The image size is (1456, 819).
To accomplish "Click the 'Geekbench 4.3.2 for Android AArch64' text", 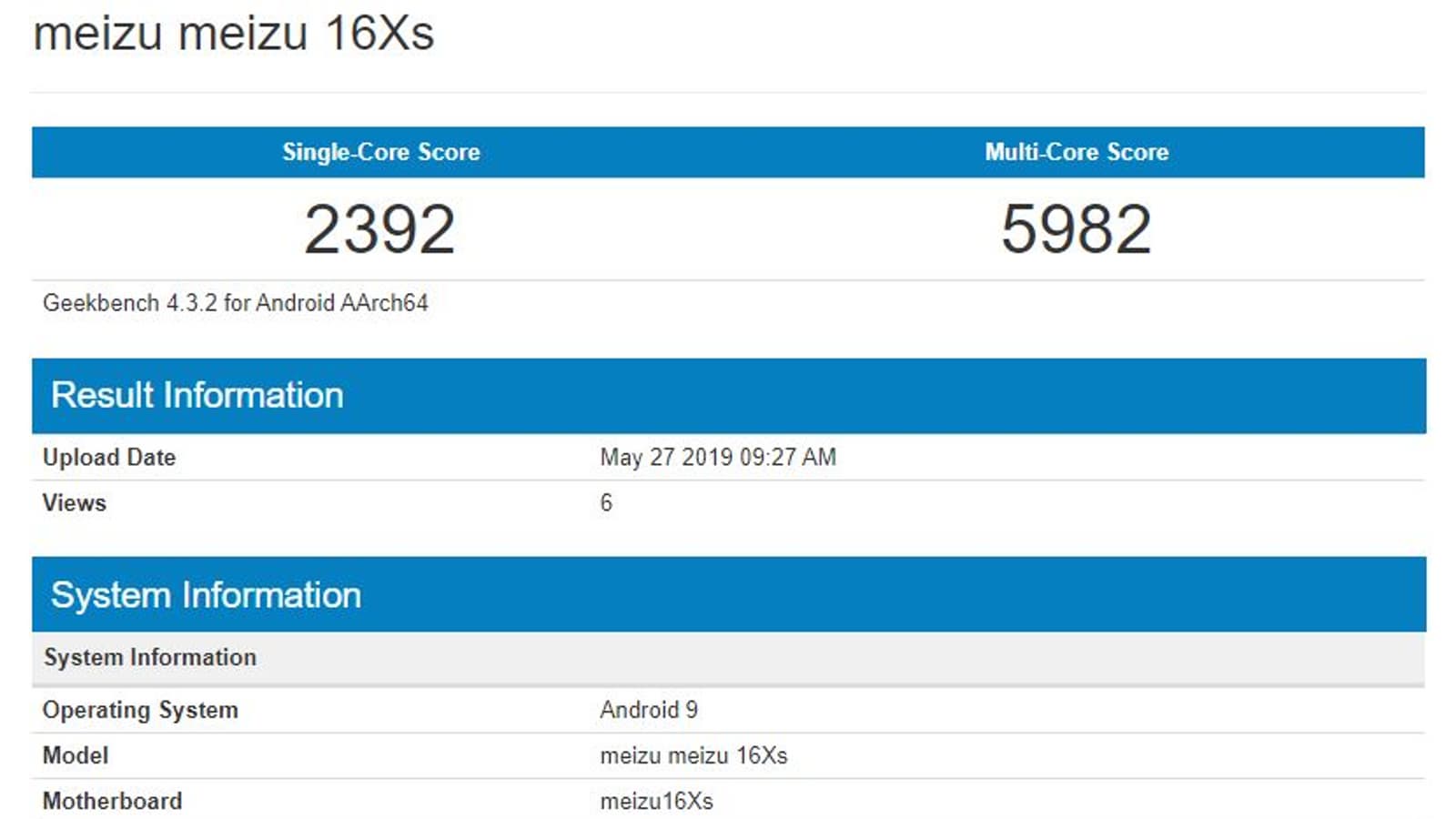I will [235, 303].
